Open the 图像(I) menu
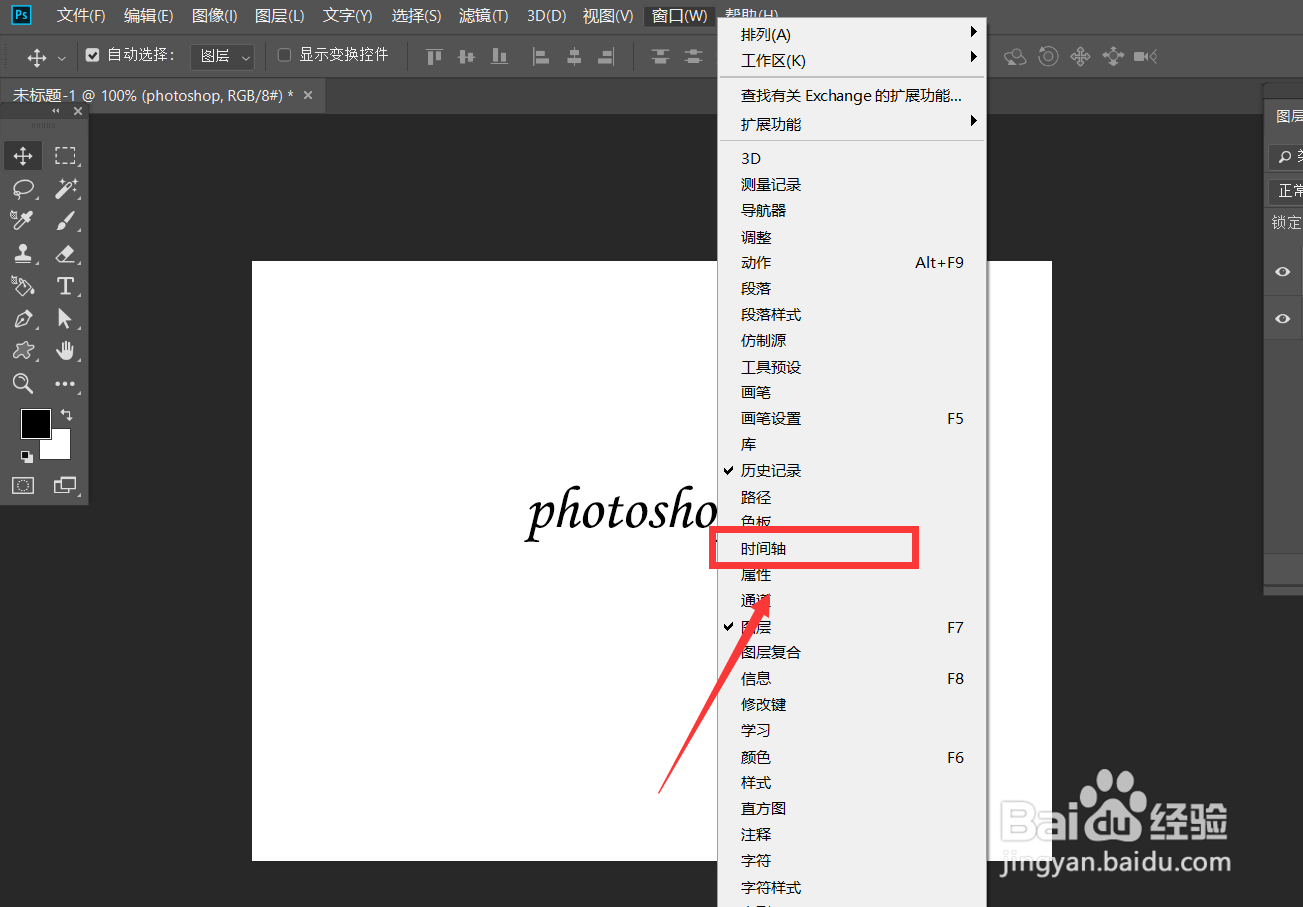The width and height of the screenshot is (1303, 907). click(x=214, y=16)
